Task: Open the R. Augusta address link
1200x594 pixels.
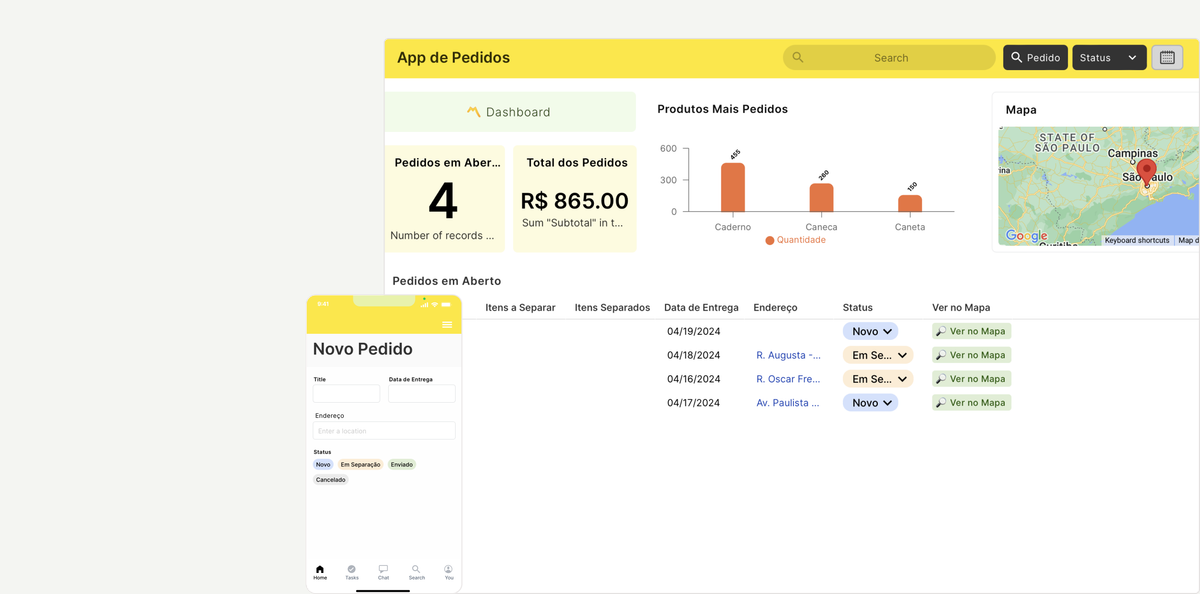Action: [789, 354]
